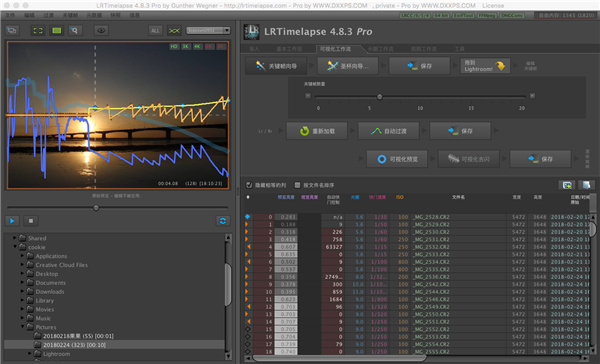Open the curve selection dropdown above preview

(x=208, y=30)
